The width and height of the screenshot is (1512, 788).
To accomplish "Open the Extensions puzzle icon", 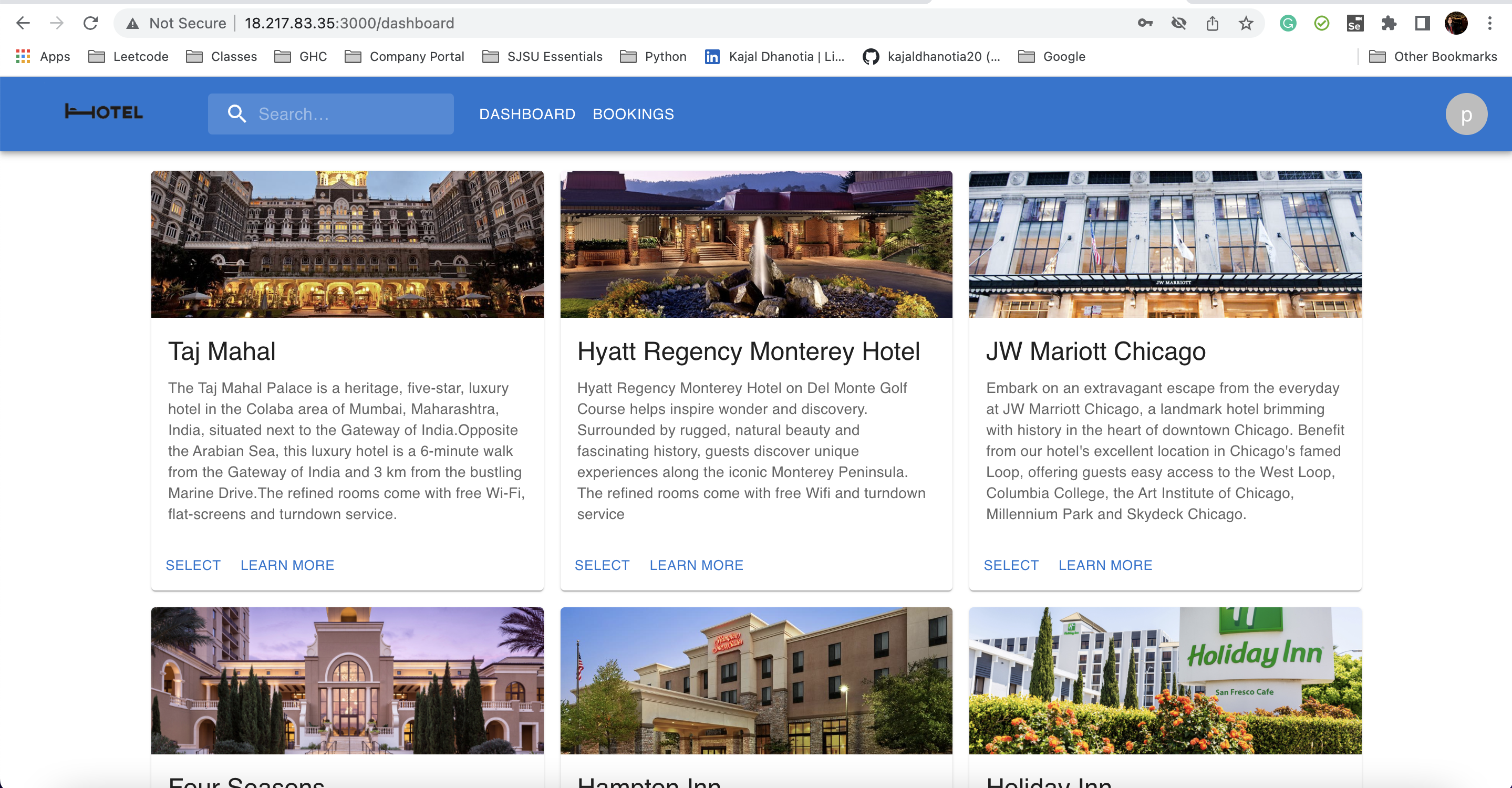I will 1388,24.
